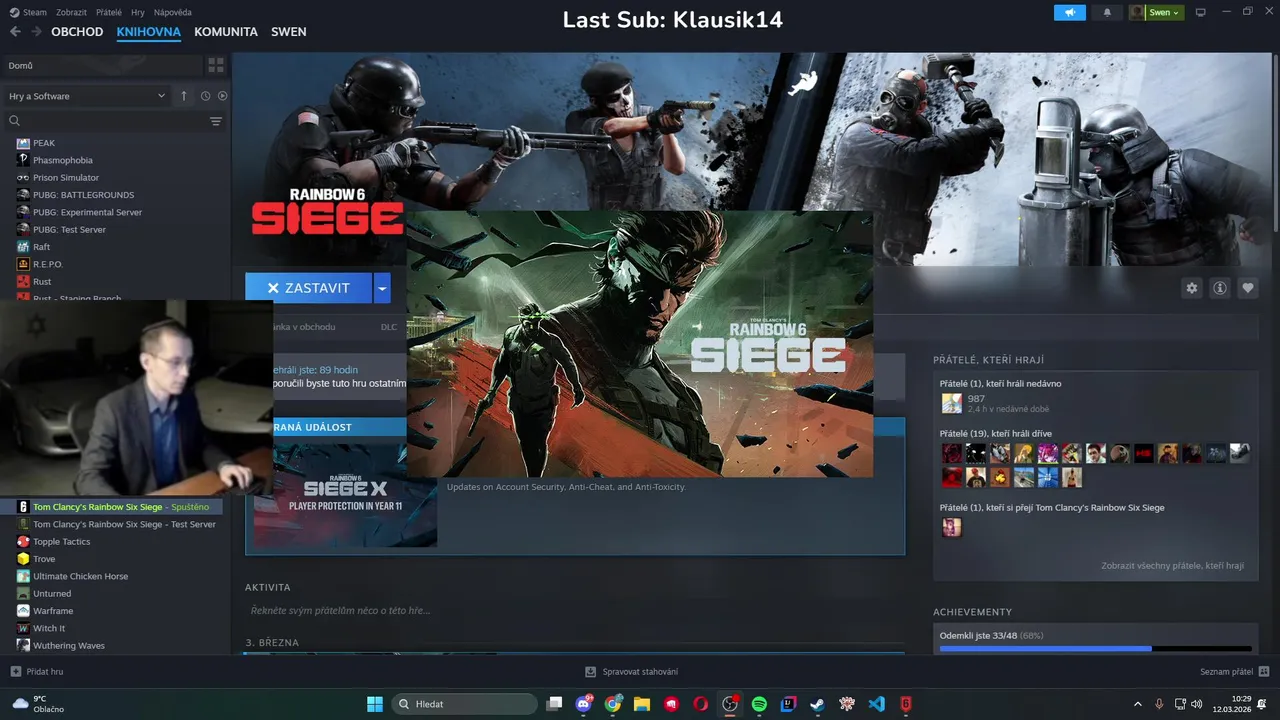Open Discord from the taskbar
This screenshot has height=720, width=1280.
coord(584,704)
